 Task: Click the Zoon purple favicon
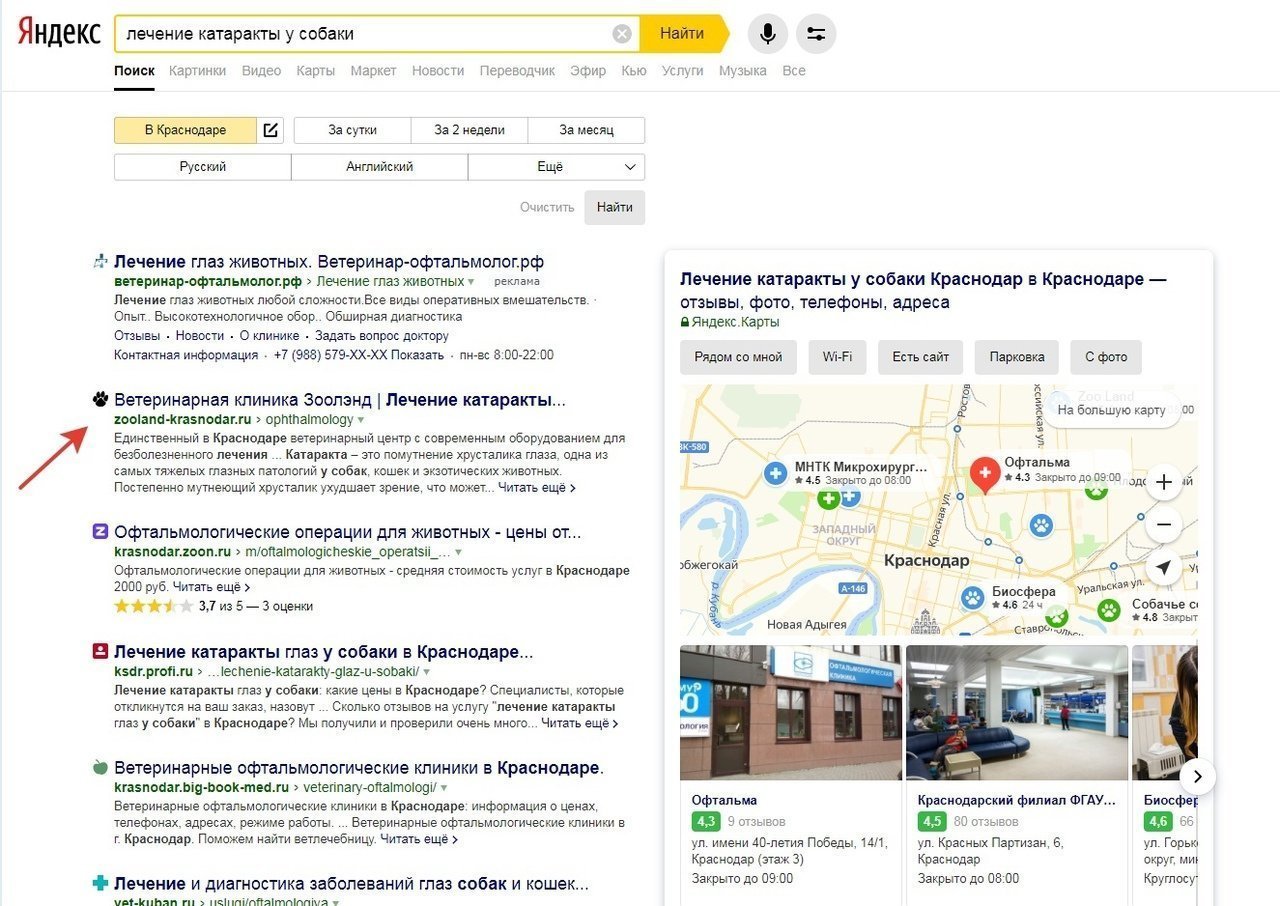pyautogui.click(x=100, y=532)
